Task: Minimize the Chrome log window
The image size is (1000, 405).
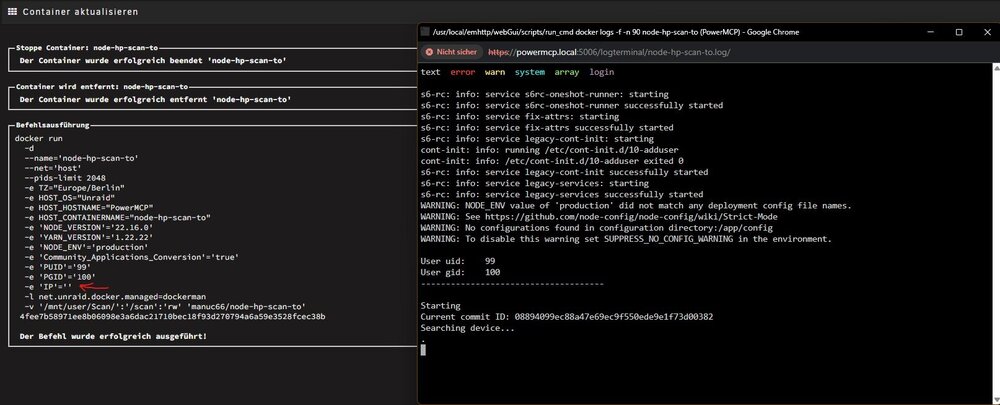Action: [929, 32]
